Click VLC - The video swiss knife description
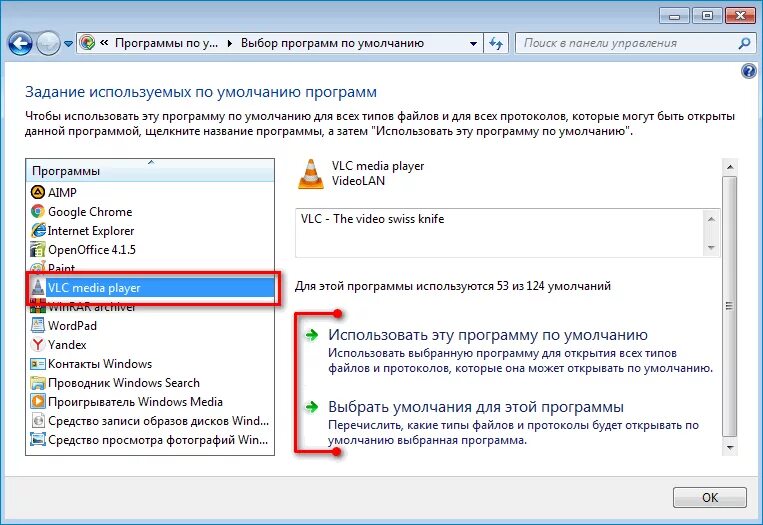 click(372, 219)
